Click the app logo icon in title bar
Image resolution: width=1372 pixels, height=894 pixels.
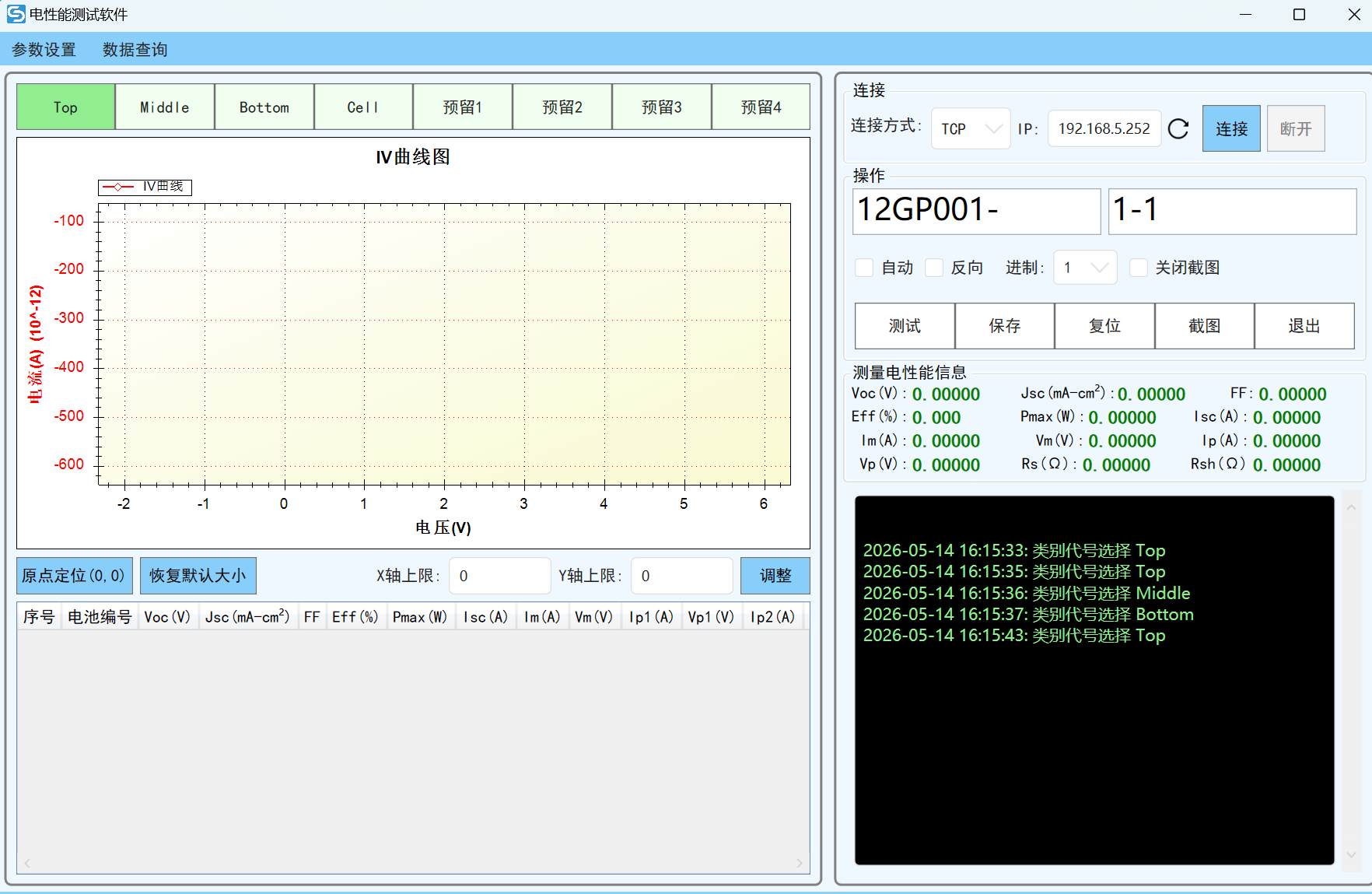(x=16, y=14)
